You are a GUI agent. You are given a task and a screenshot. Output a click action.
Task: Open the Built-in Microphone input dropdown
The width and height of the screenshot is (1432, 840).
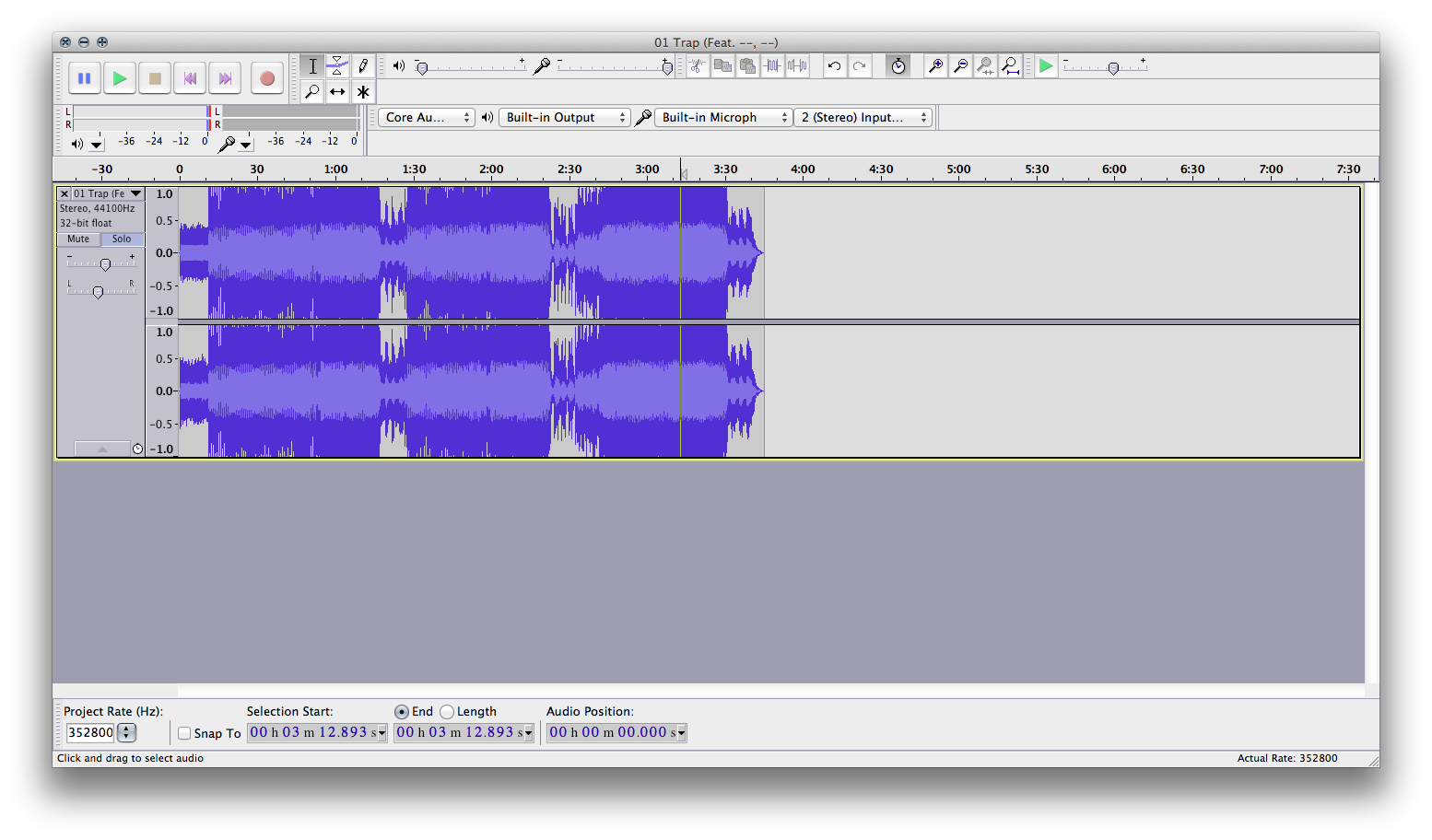723,117
